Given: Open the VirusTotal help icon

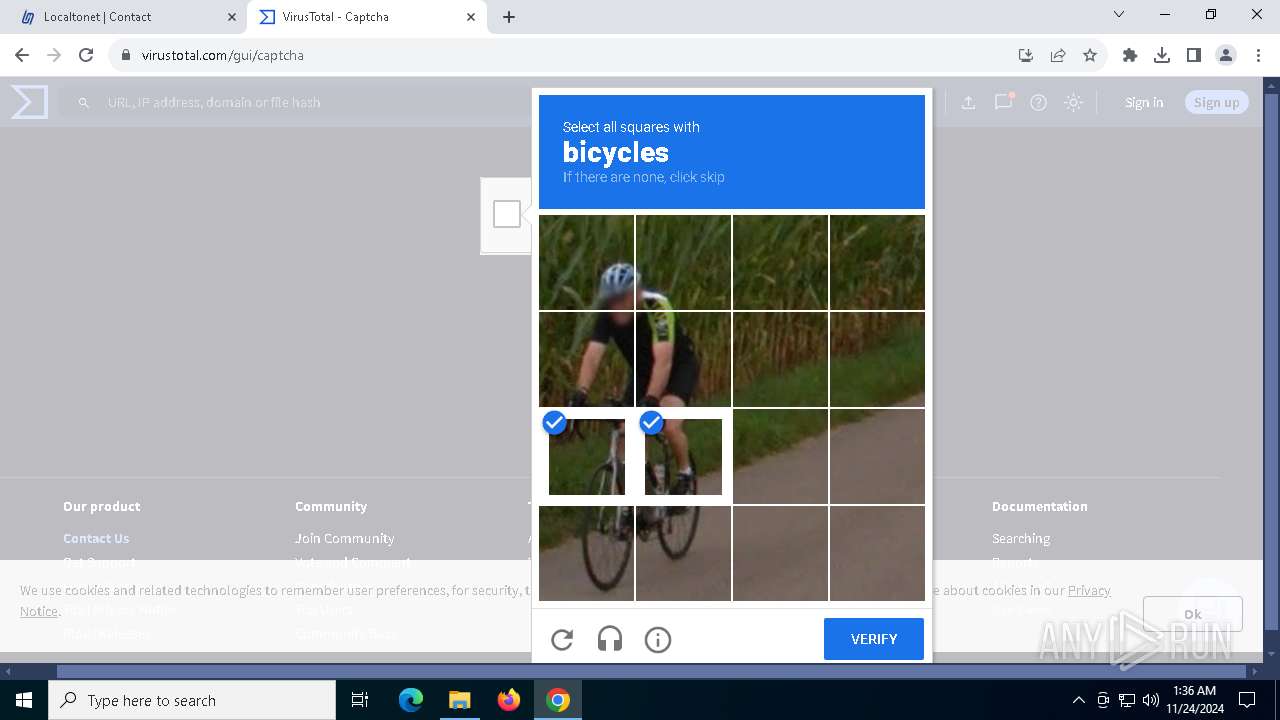Looking at the screenshot, I should 1038,102.
